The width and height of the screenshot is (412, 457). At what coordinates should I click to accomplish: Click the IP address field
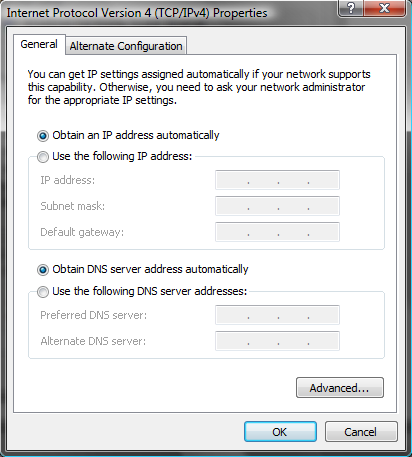point(277,180)
